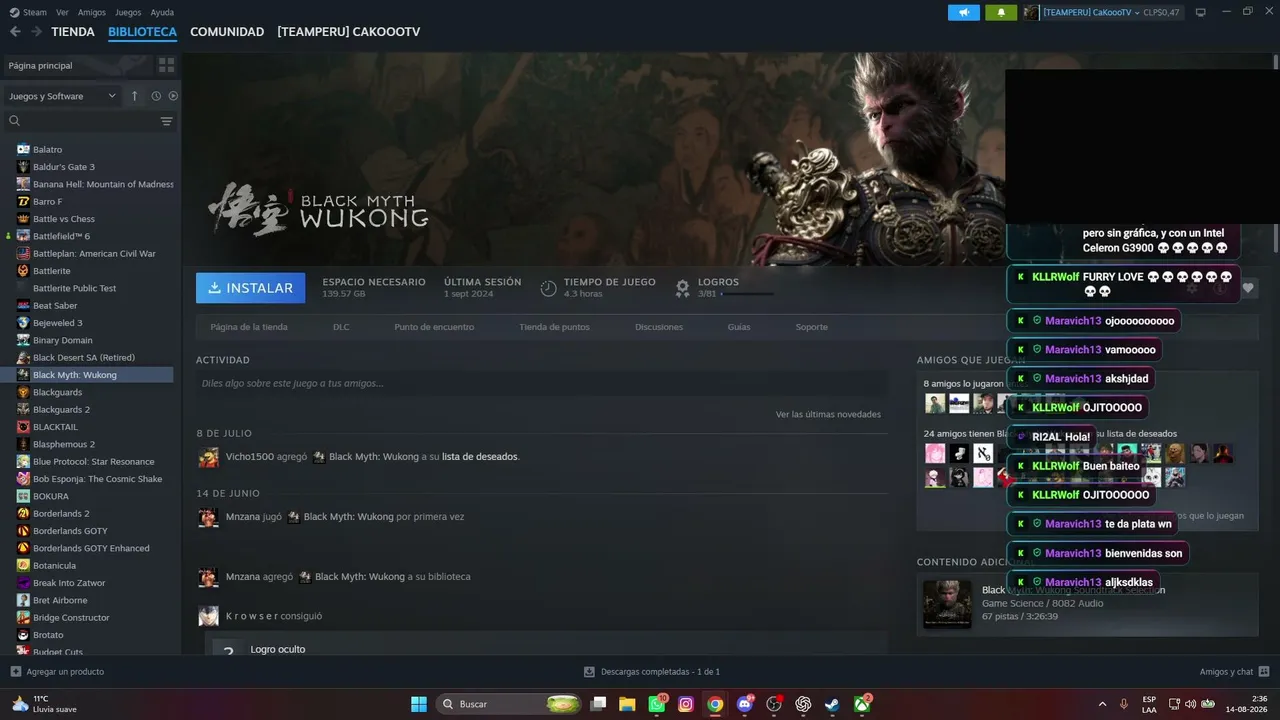The height and width of the screenshot is (720, 1280).
Task: Follow Ver las últimas novedades link
Action: click(828, 414)
